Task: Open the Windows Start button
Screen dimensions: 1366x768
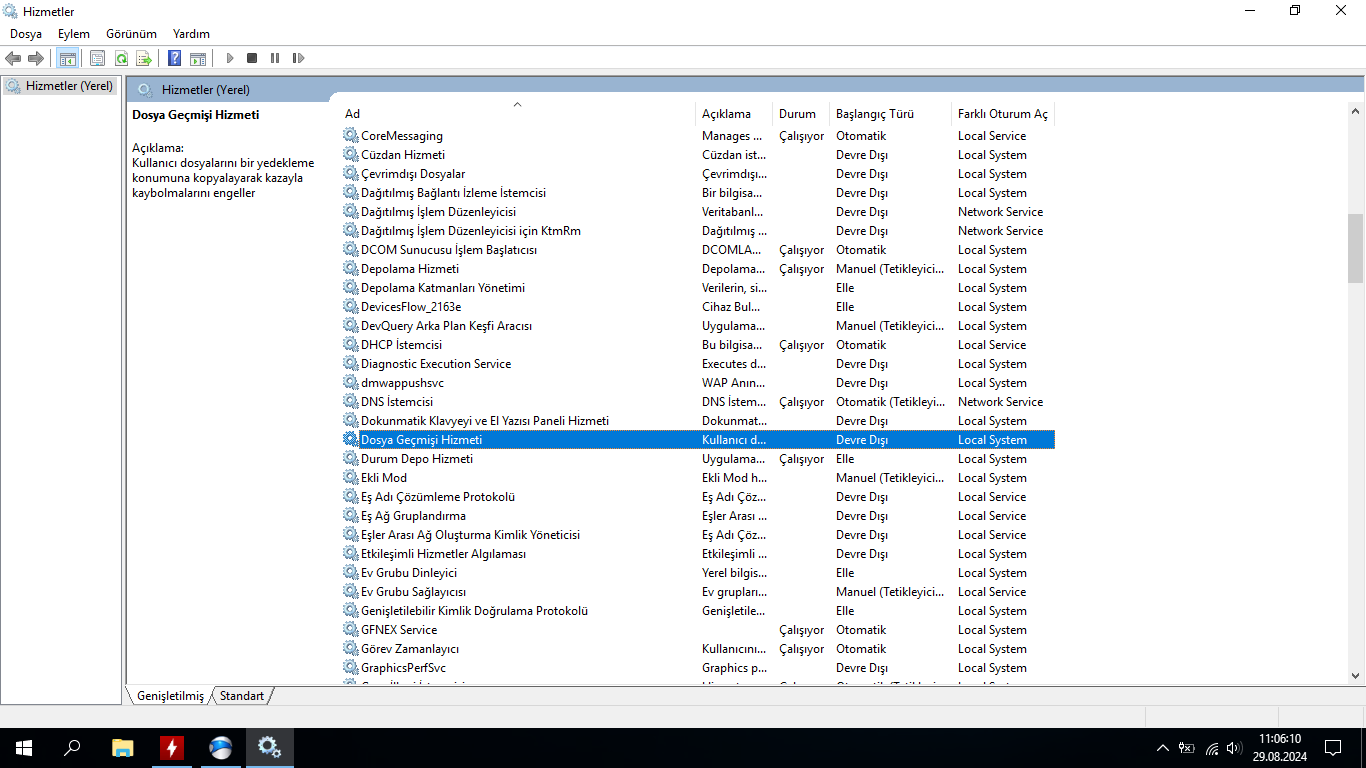Action: [x=24, y=748]
